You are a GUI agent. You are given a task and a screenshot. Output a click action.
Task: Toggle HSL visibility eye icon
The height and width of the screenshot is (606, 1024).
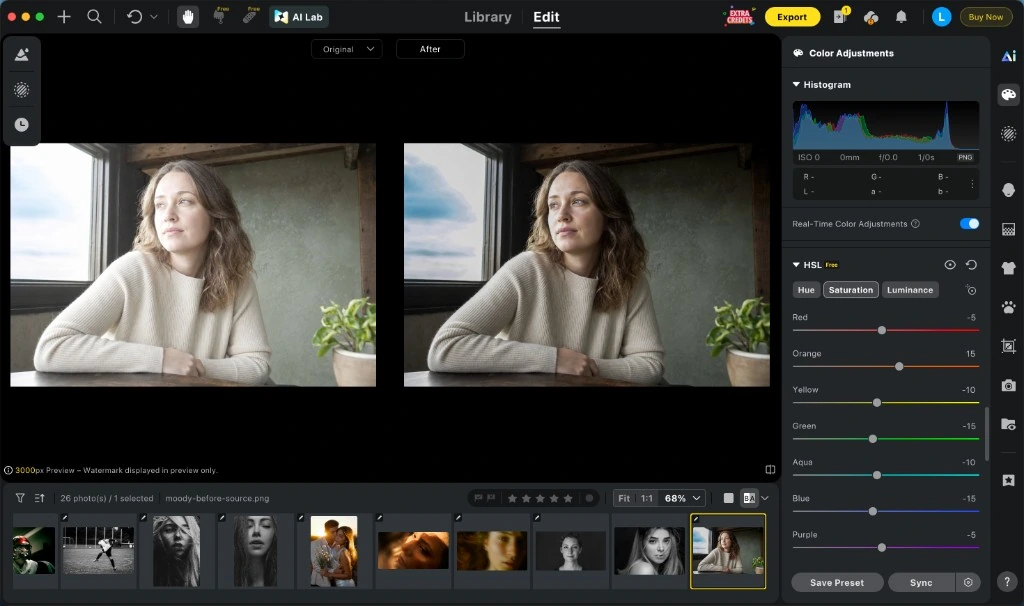point(950,264)
